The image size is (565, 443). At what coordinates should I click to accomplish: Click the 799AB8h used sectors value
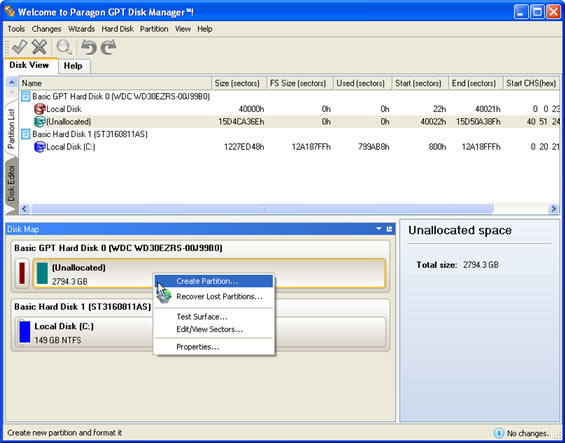[x=373, y=147]
